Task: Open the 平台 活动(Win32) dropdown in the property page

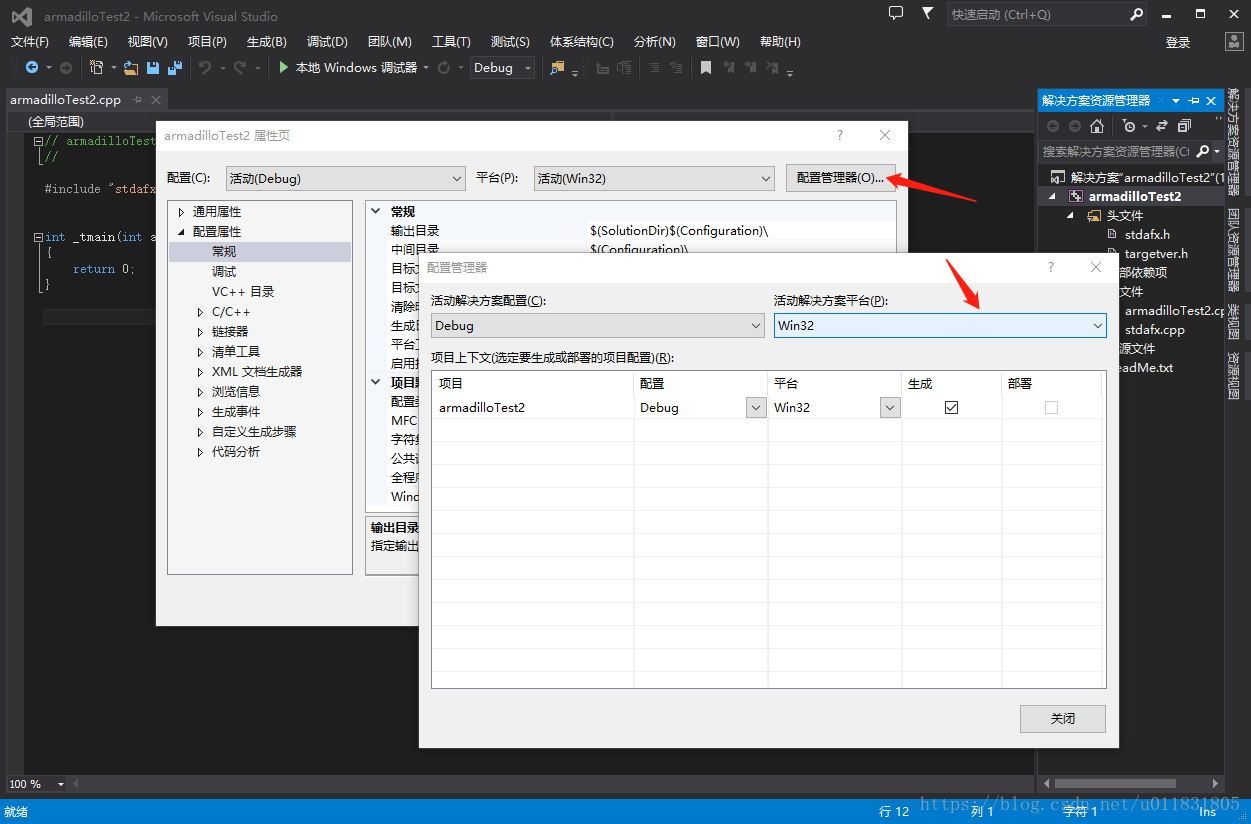Action: pos(654,178)
